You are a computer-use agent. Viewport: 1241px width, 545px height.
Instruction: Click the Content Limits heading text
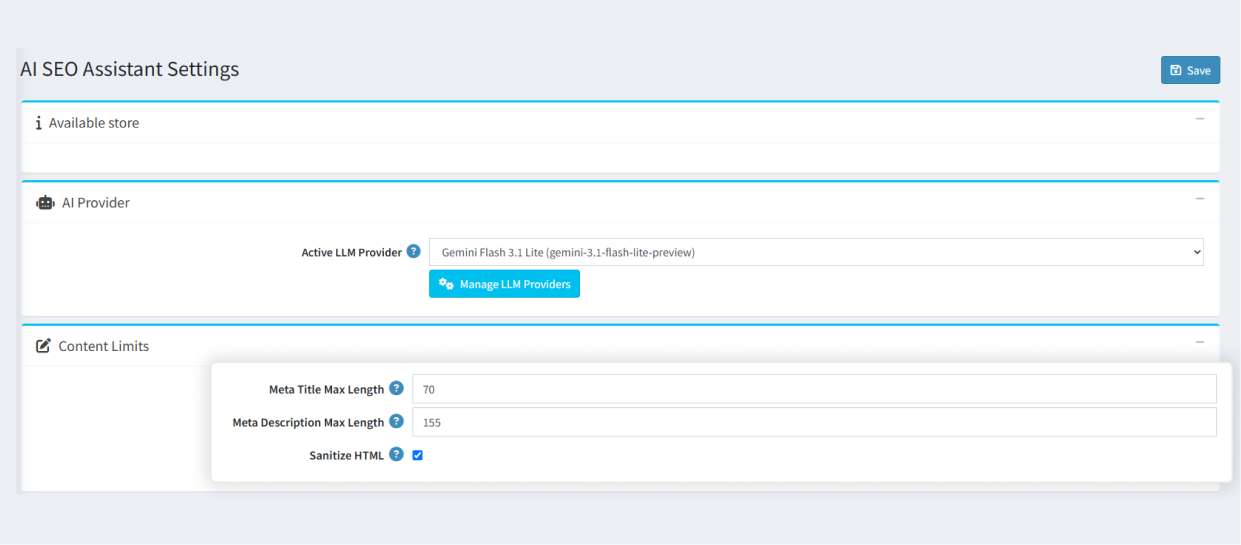[x=104, y=346]
